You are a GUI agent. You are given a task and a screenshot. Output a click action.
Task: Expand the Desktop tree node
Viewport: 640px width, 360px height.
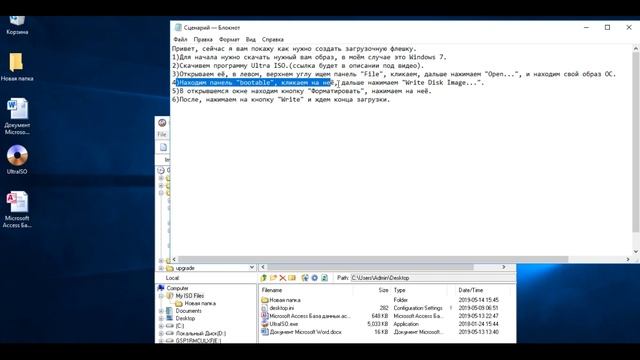point(162,318)
